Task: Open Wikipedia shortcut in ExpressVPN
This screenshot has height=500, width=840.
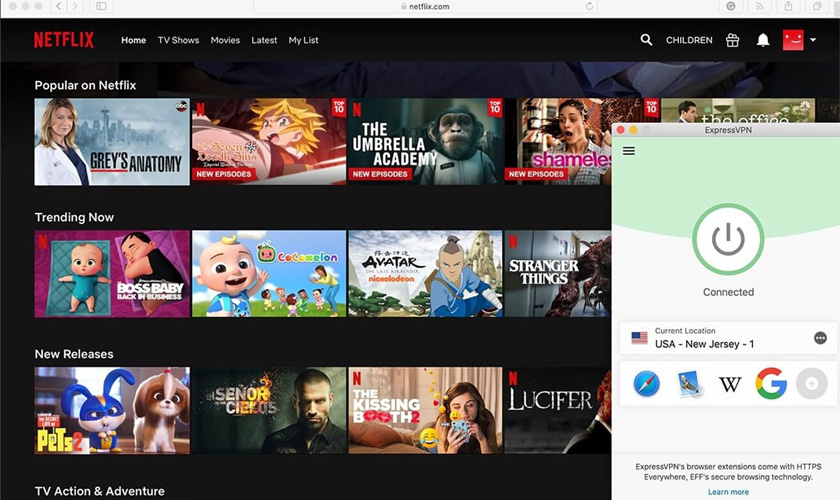Action: (730, 384)
